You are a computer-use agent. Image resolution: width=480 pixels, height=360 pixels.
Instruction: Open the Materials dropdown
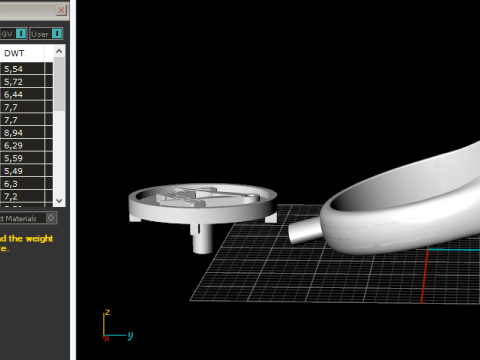(28, 218)
